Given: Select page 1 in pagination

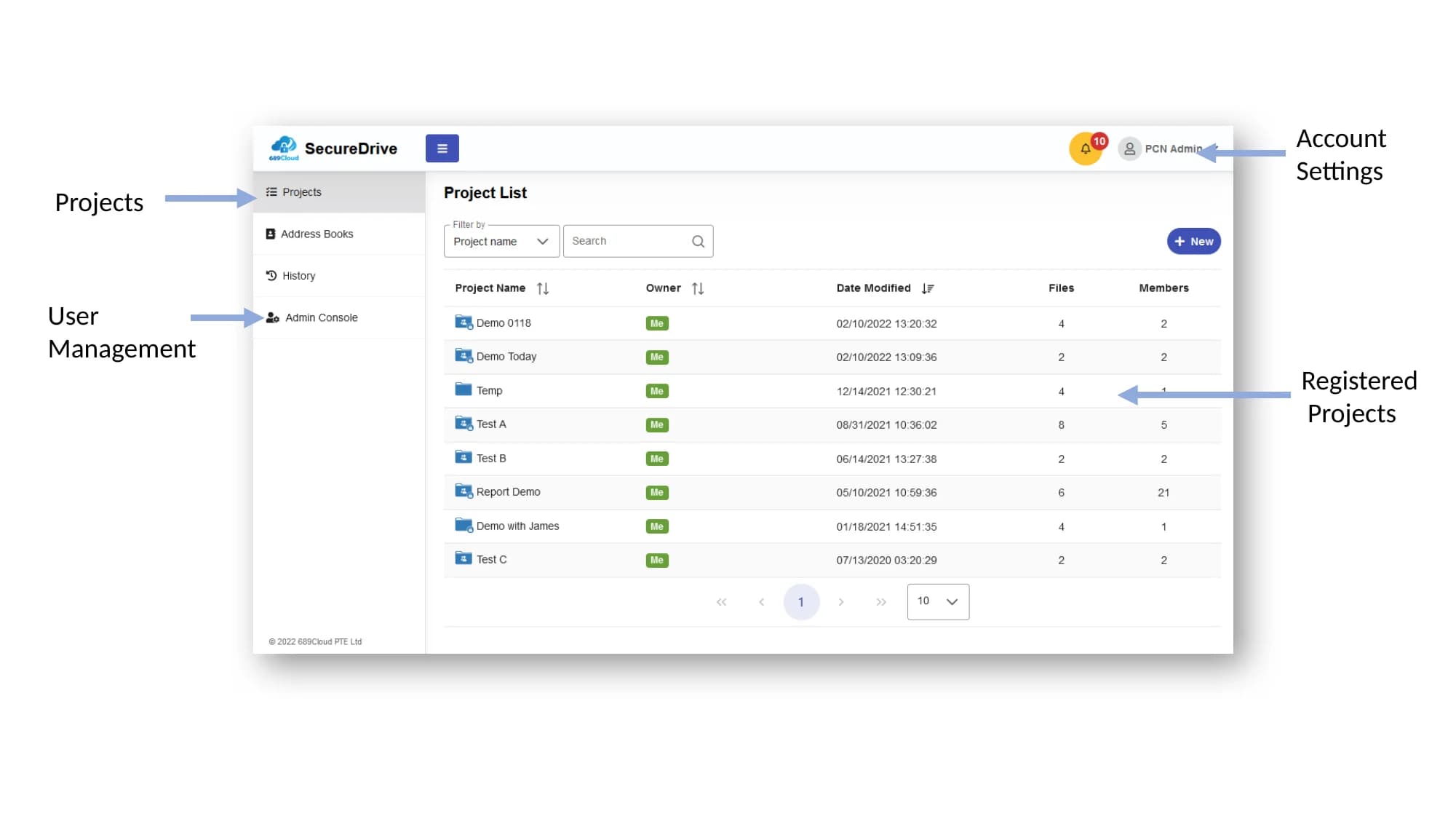Looking at the screenshot, I should coord(801,602).
